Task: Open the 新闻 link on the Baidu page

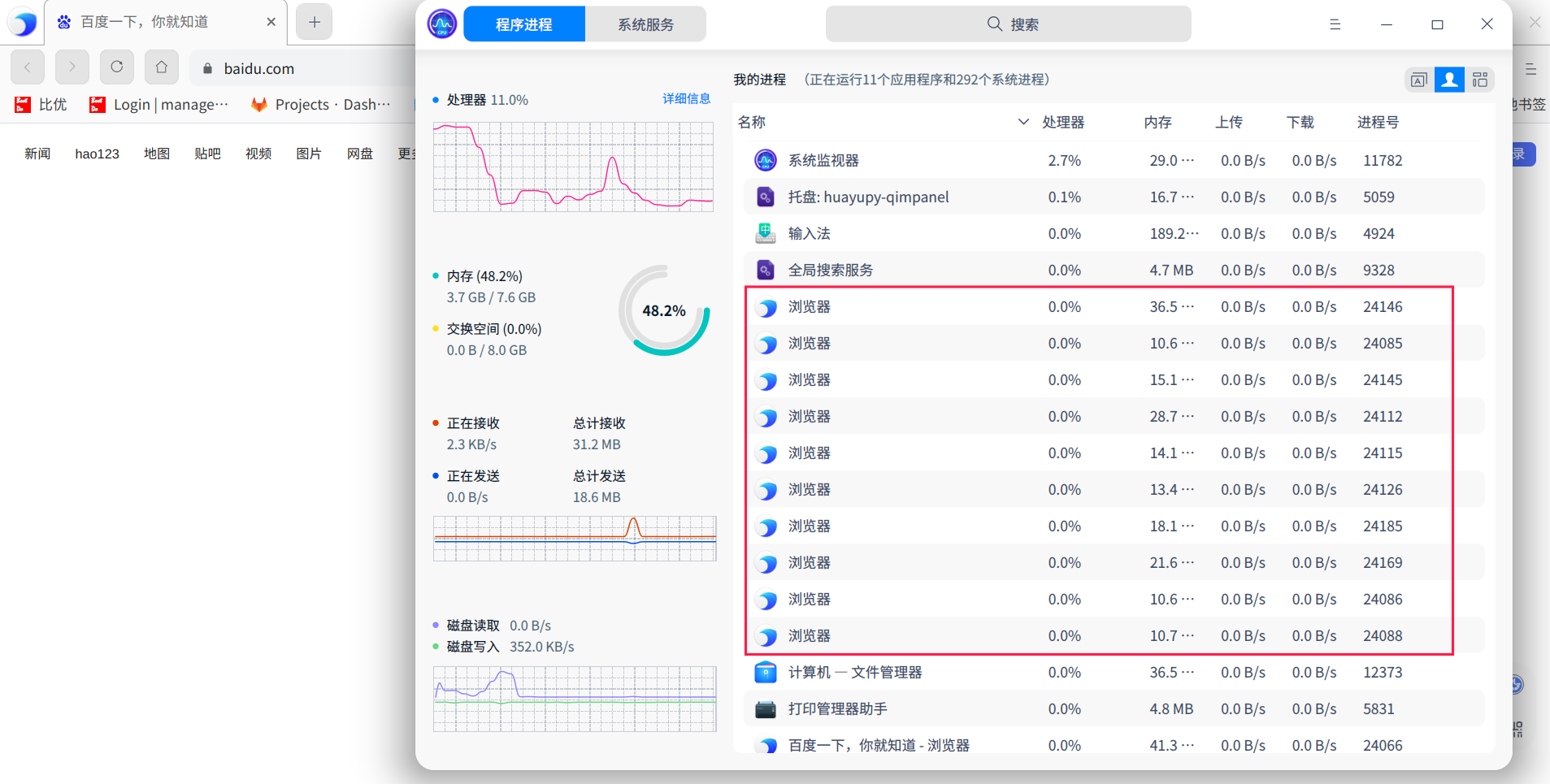Action: coord(37,154)
